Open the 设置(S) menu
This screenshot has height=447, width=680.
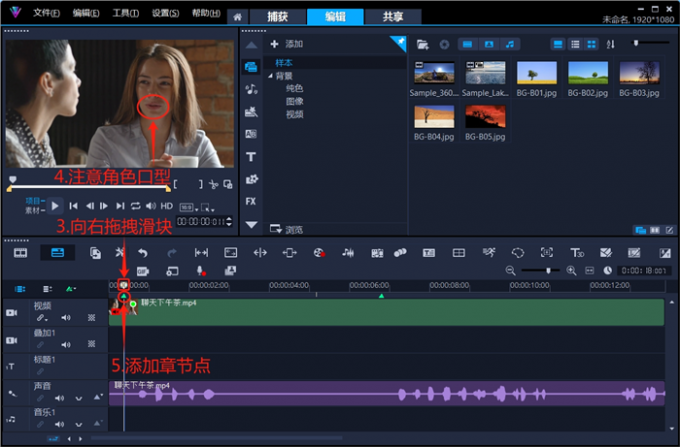click(165, 13)
